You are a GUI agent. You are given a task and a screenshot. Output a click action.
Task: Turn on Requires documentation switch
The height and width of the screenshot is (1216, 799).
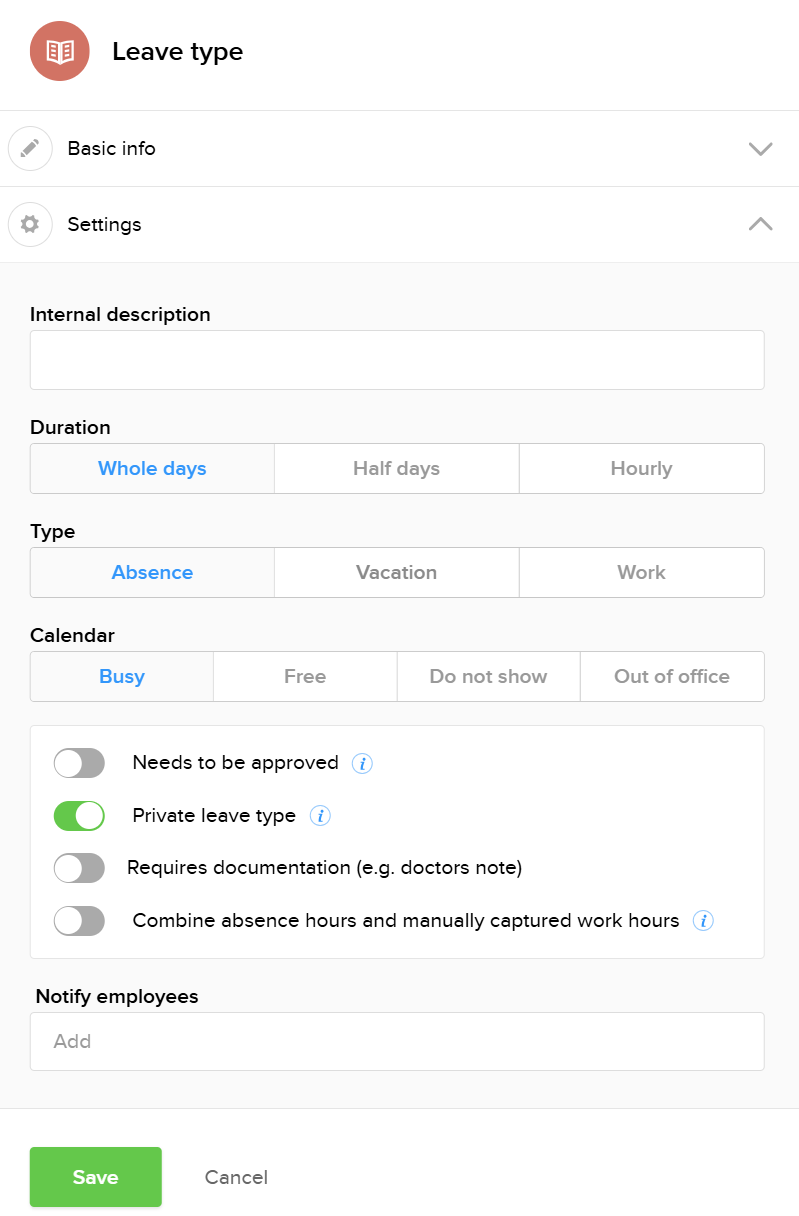click(79, 868)
